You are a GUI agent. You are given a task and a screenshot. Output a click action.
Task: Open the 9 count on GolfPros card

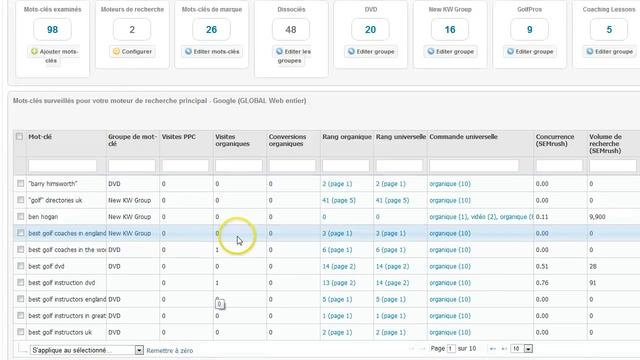pyautogui.click(x=529, y=29)
